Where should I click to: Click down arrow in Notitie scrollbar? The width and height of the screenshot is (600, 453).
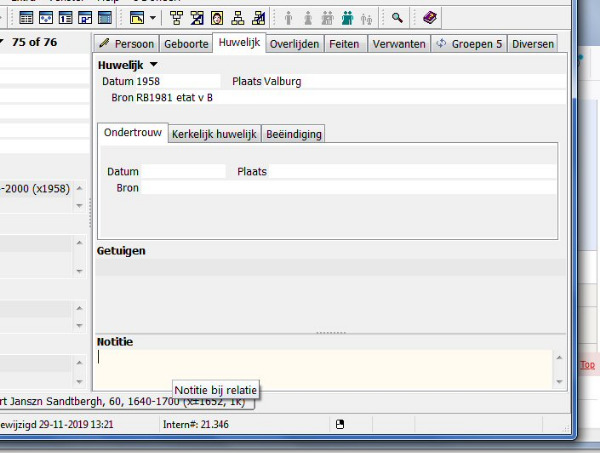click(x=558, y=381)
